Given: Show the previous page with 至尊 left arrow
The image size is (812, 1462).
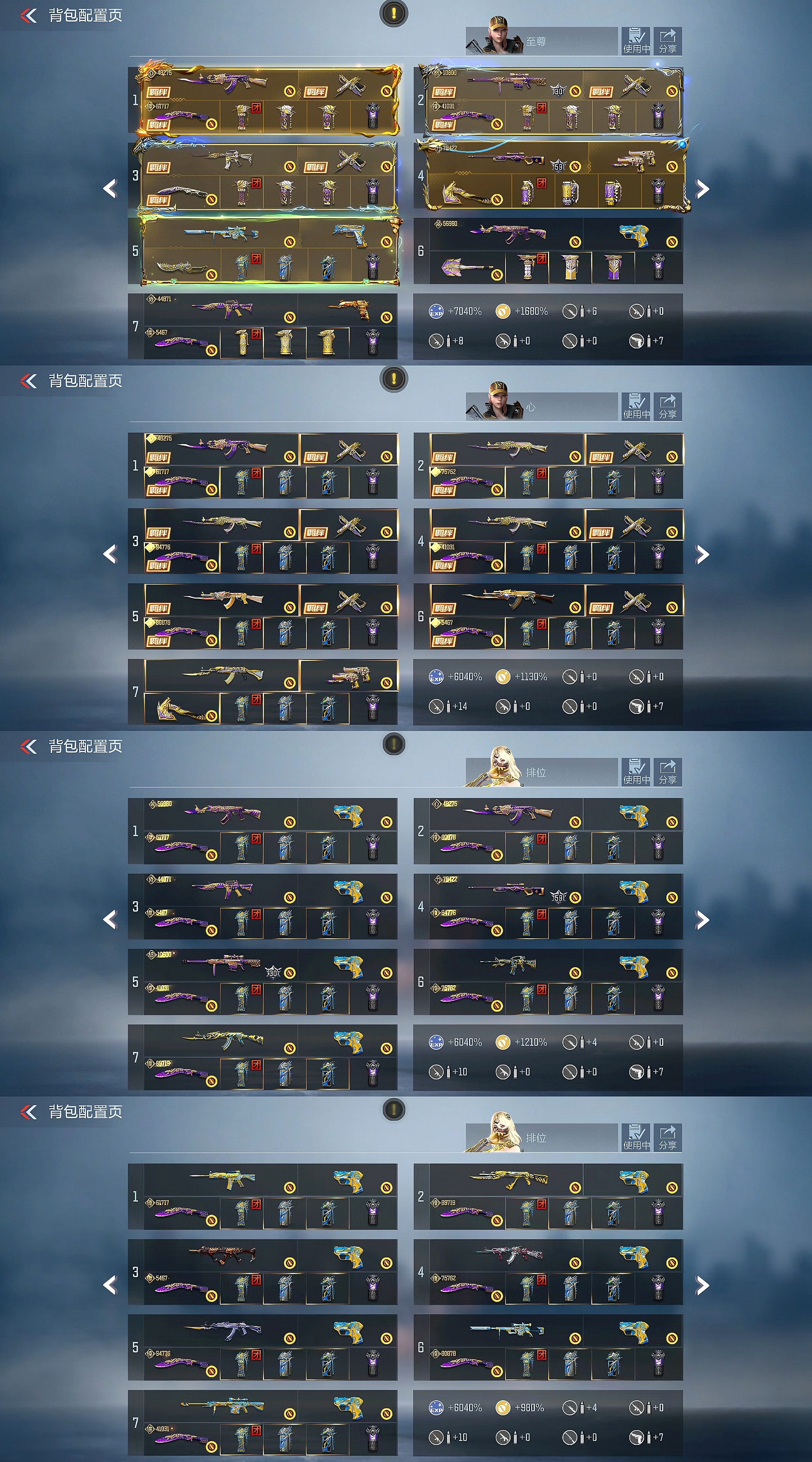Looking at the screenshot, I should (x=110, y=188).
